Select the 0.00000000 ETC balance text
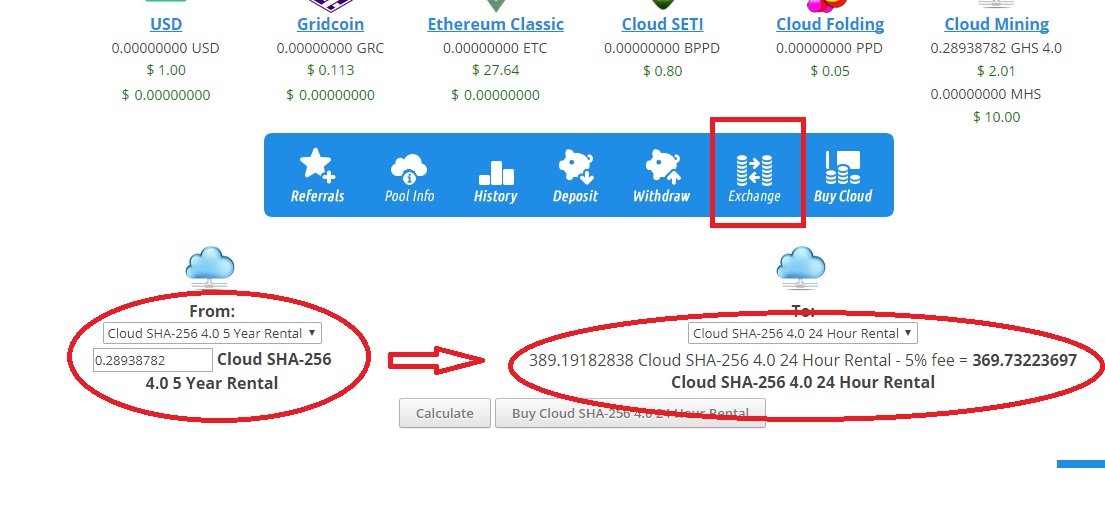Screen dimensions: 1105x513 coord(495,49)
